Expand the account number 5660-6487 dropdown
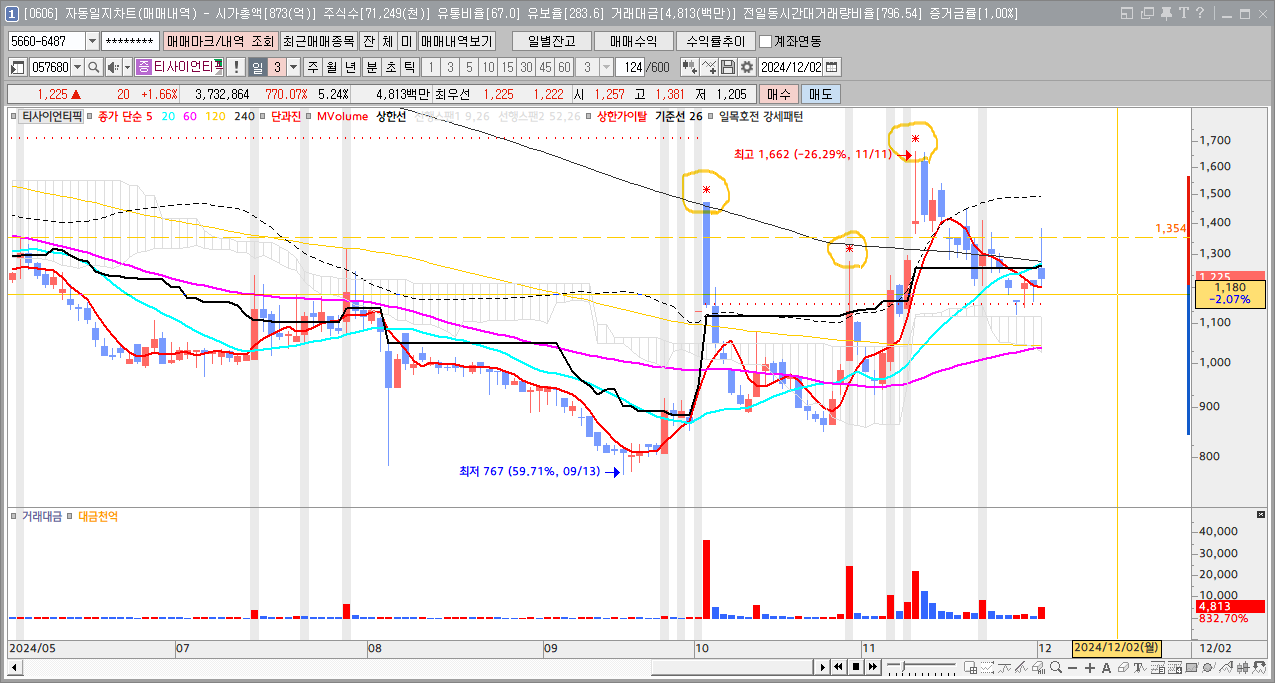The height and width of the screenshot is (683, 1275). (x=93, y=41)
